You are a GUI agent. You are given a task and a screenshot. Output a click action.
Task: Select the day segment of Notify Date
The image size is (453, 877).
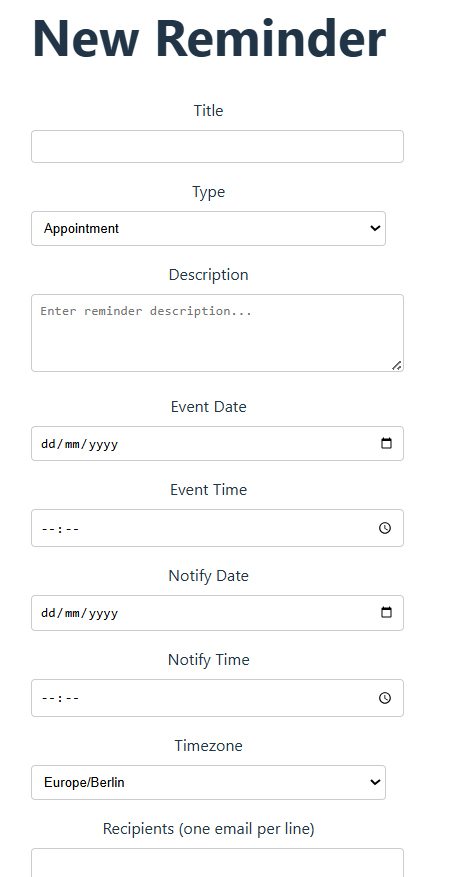[46, 613]
